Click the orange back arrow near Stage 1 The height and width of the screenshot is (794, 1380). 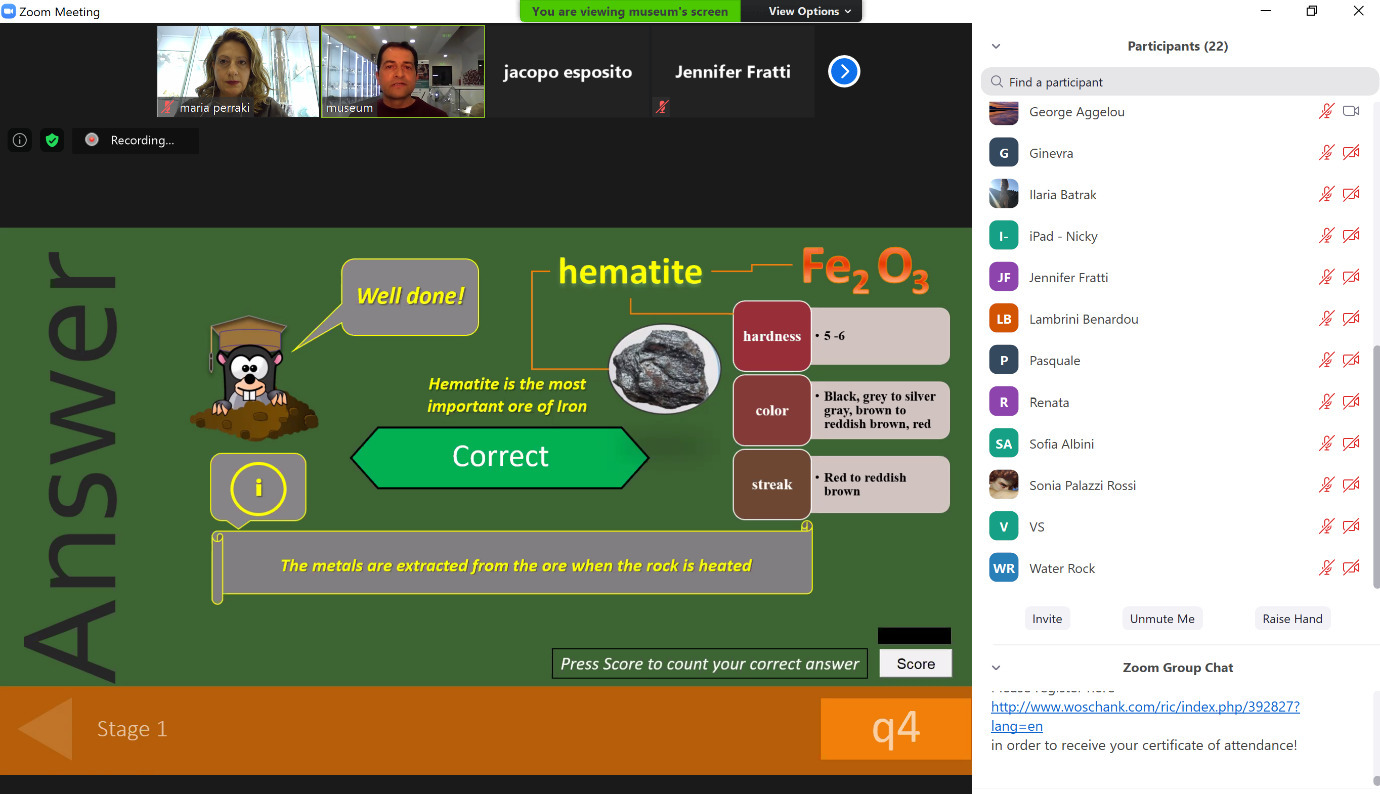coord(46,729)
